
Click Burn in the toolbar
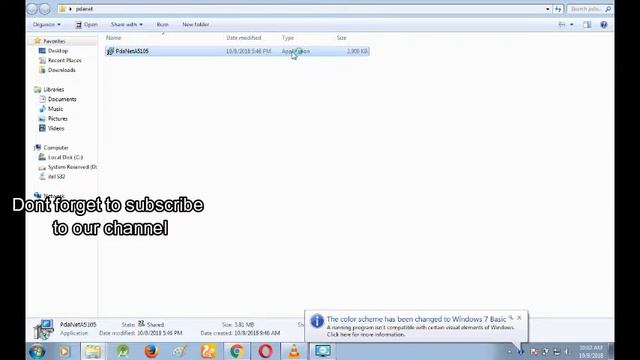(x=162, y=24)
